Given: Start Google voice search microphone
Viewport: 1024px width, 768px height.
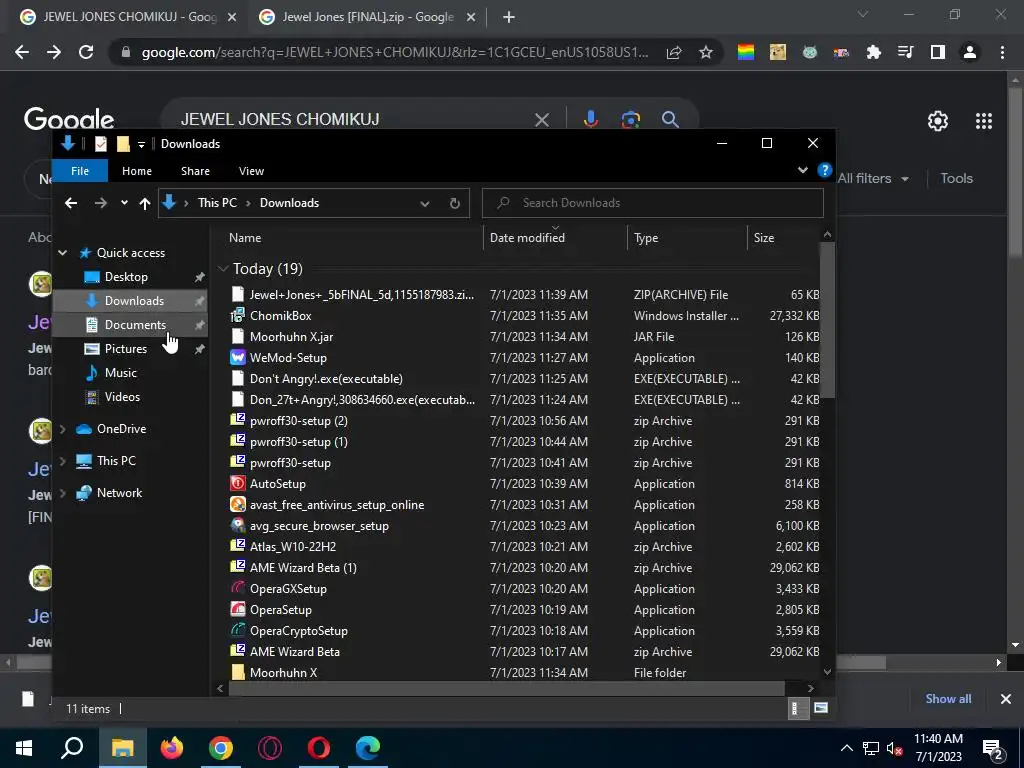Looking at the screenshot, I should [x=590, y=120].
